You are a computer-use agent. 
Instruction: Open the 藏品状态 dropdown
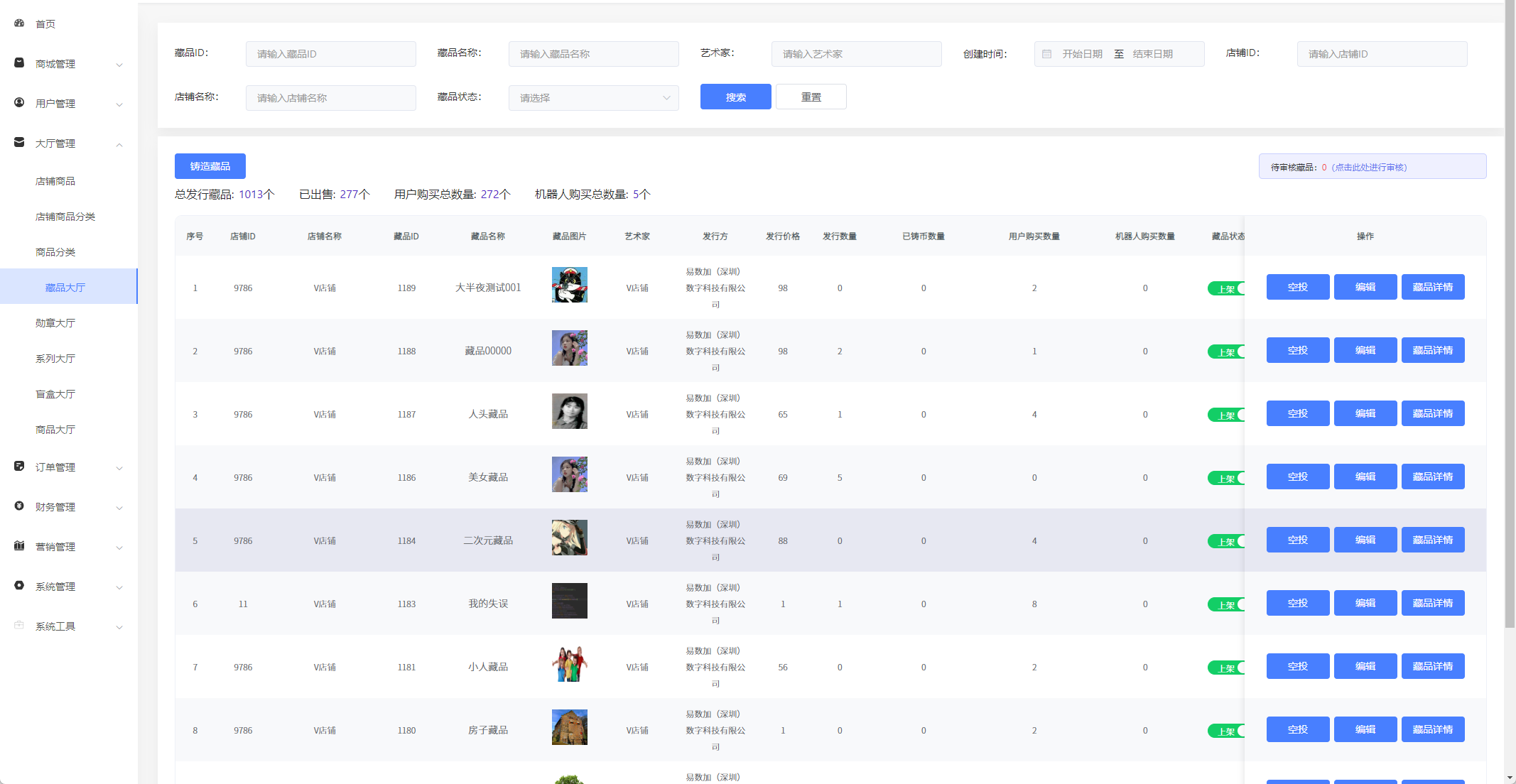[594, 98]
